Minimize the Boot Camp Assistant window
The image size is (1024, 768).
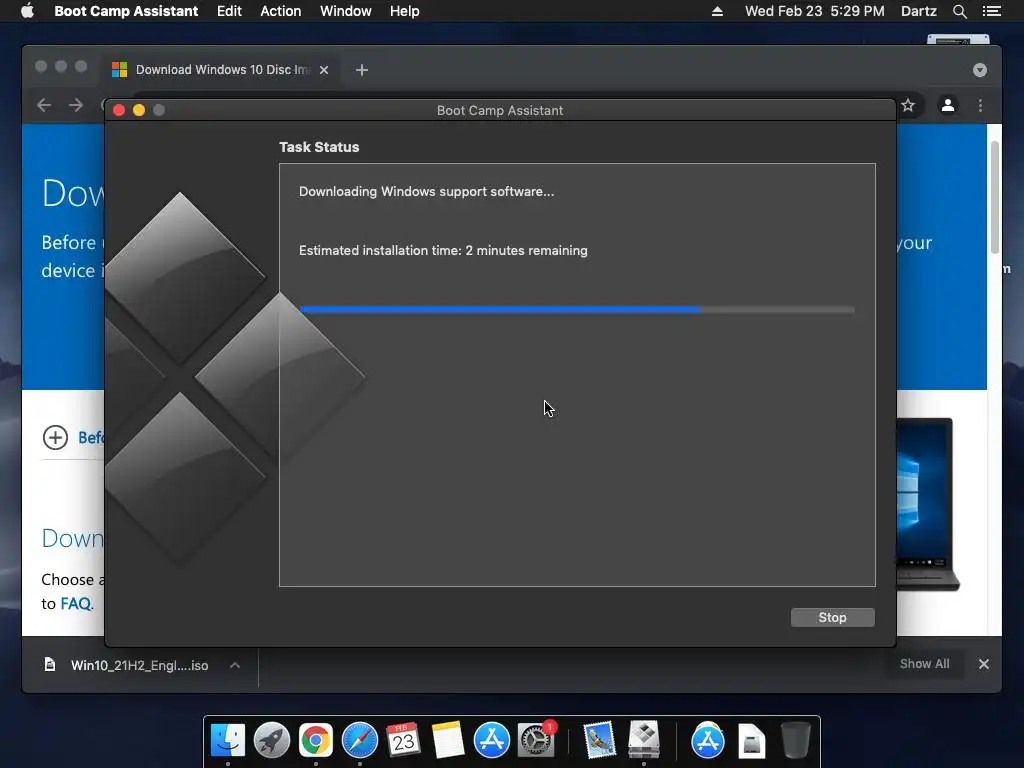[138, 110]
